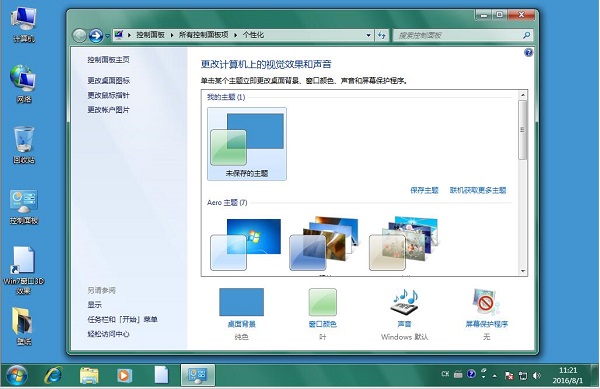Image resolution: width=600 pixels, height=389 pixels.
Task: Click the volume speaker tray icon
Action: 536,376
